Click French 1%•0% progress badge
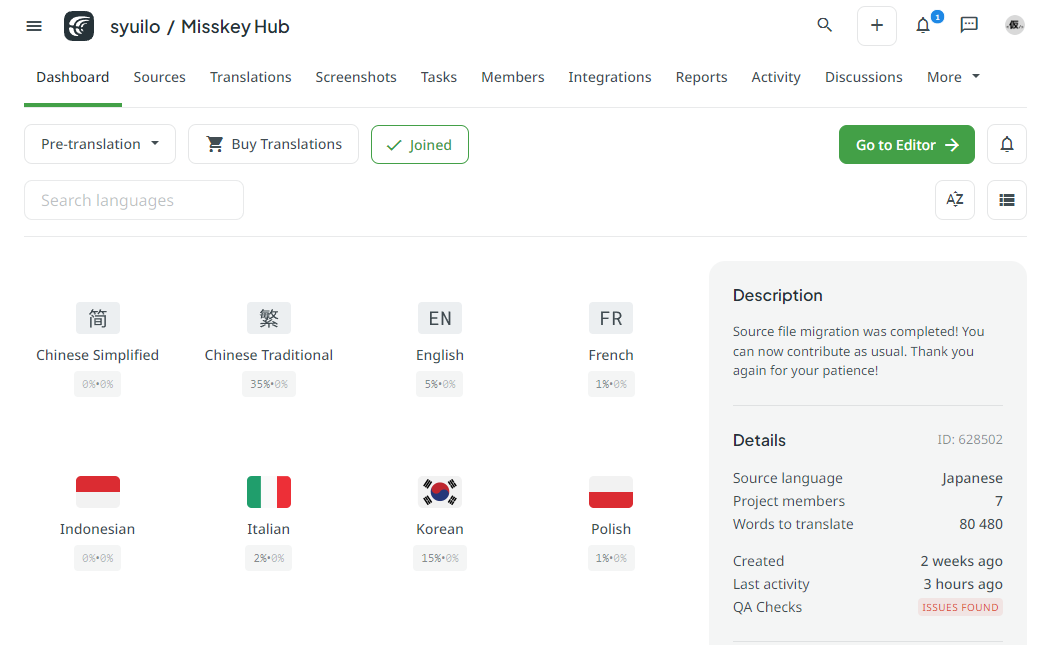Viewport: 1051px width, 645px height. (611, 384)
